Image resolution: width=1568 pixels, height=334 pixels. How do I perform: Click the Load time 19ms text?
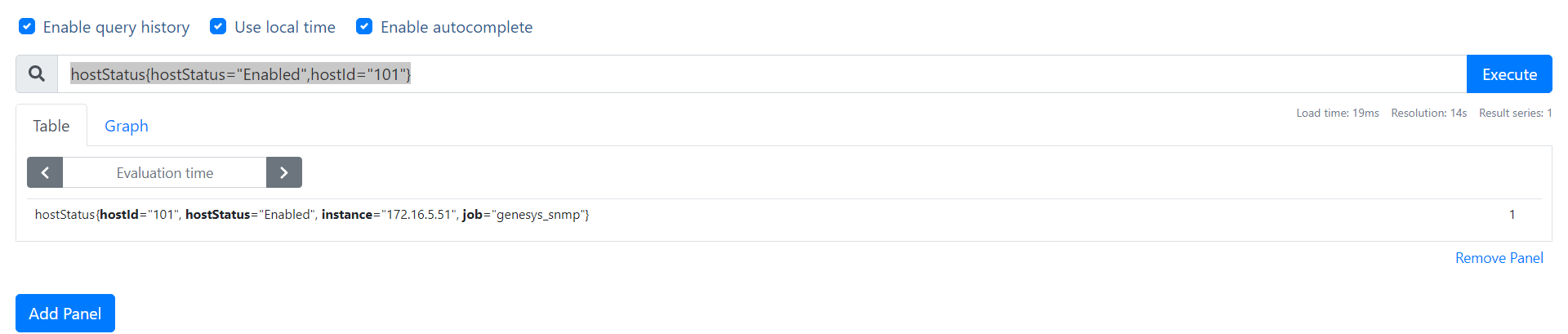[x=1337, y=114]
